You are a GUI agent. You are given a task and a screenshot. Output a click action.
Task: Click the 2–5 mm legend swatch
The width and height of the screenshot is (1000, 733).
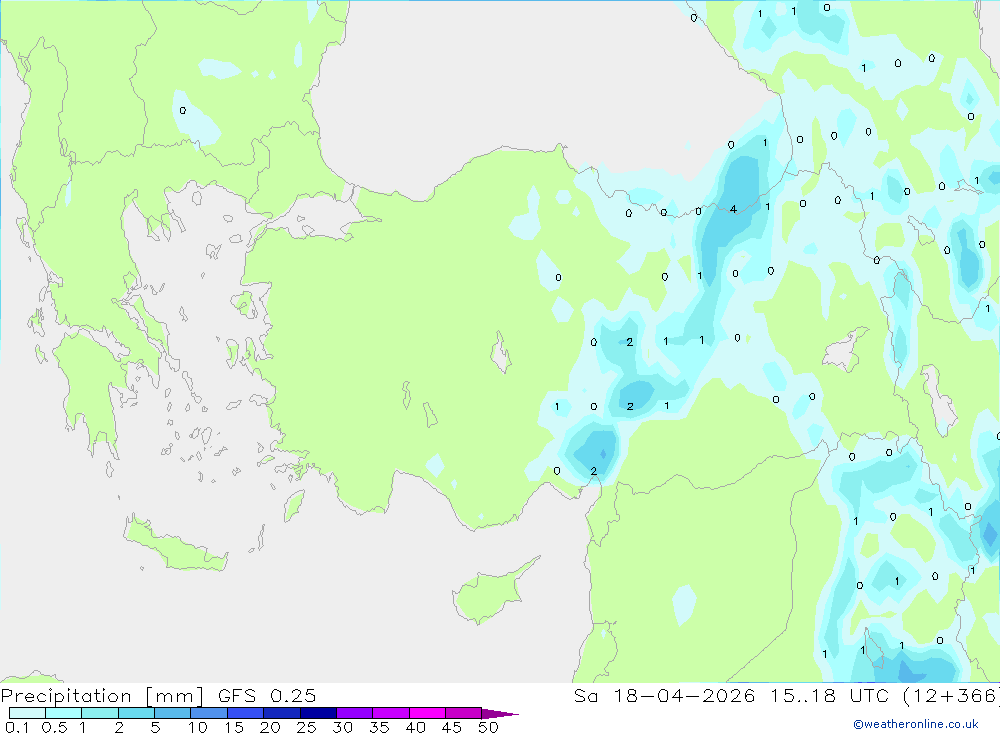[136, 713]
